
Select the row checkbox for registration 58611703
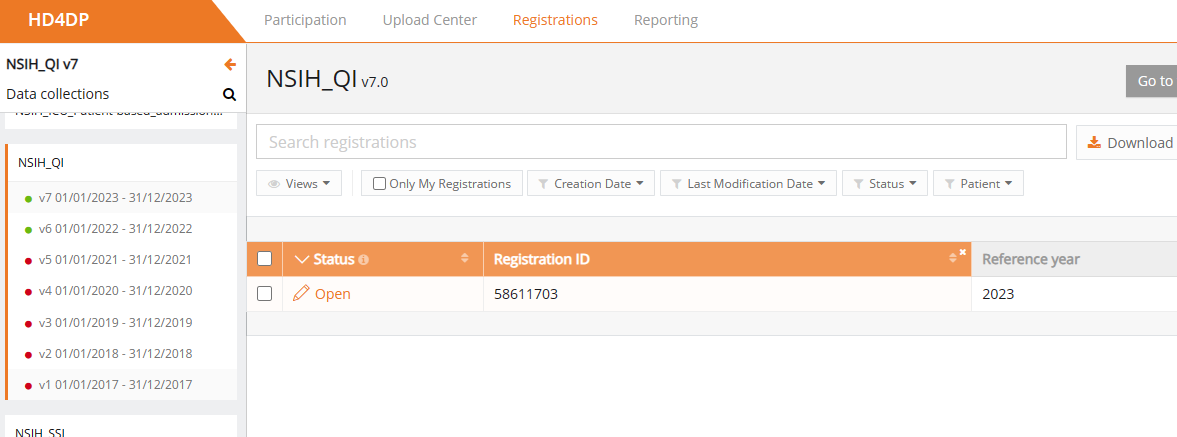click(265, 294)
